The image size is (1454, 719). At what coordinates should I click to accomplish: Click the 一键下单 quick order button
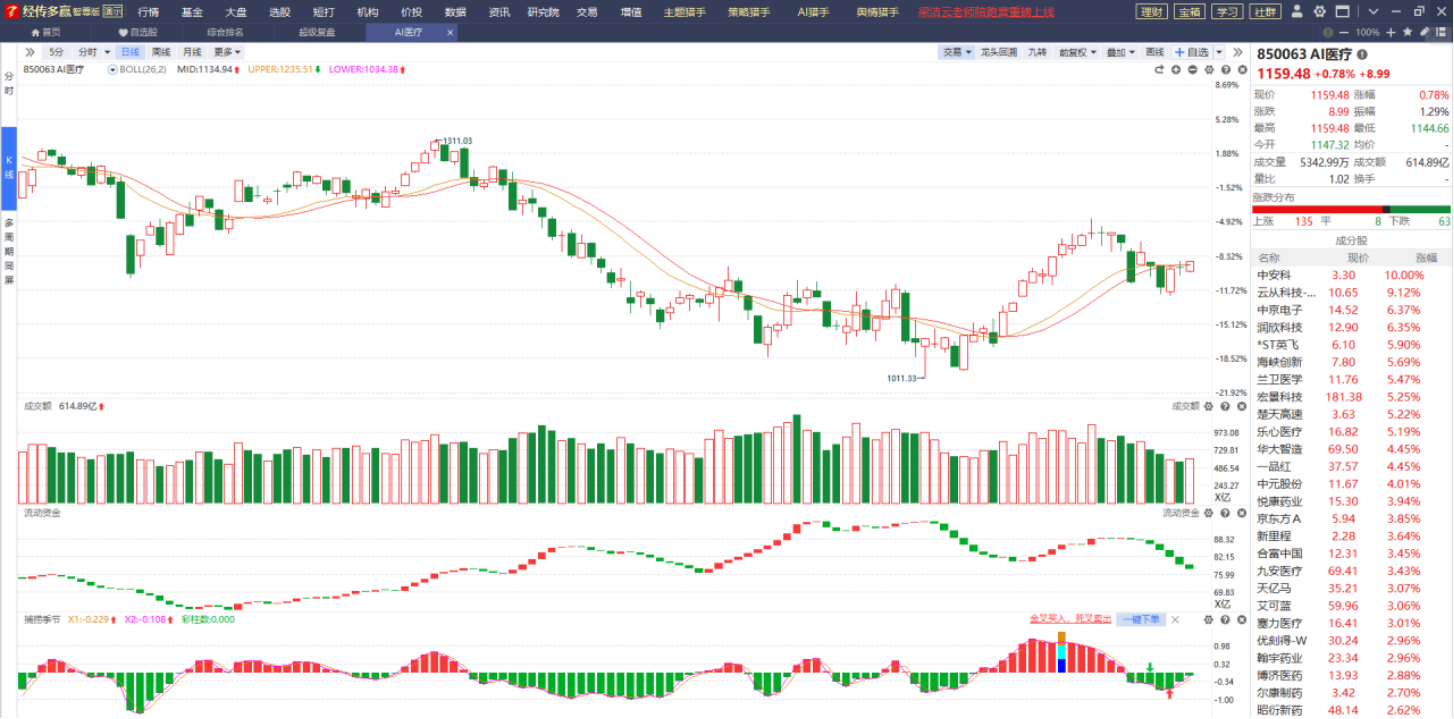coord(1141,619)
